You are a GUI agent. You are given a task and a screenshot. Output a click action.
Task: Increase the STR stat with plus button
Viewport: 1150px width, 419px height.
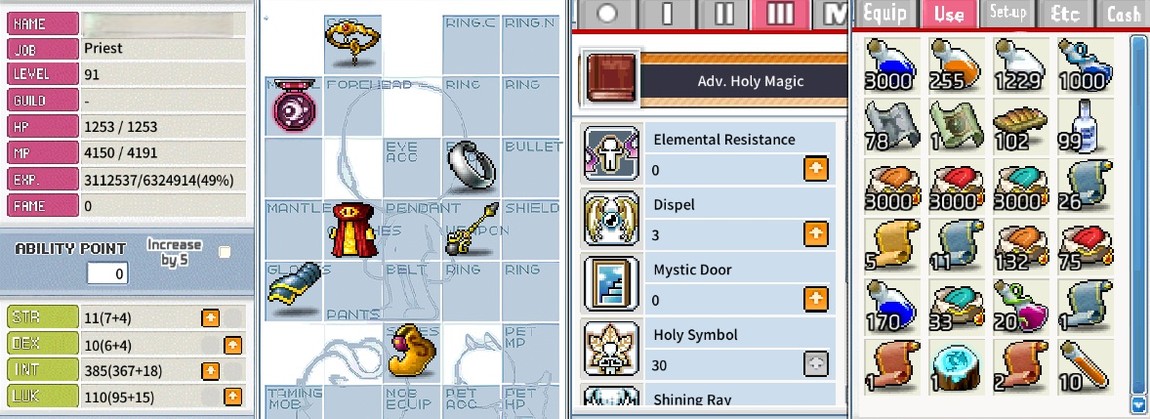(210, 318)
